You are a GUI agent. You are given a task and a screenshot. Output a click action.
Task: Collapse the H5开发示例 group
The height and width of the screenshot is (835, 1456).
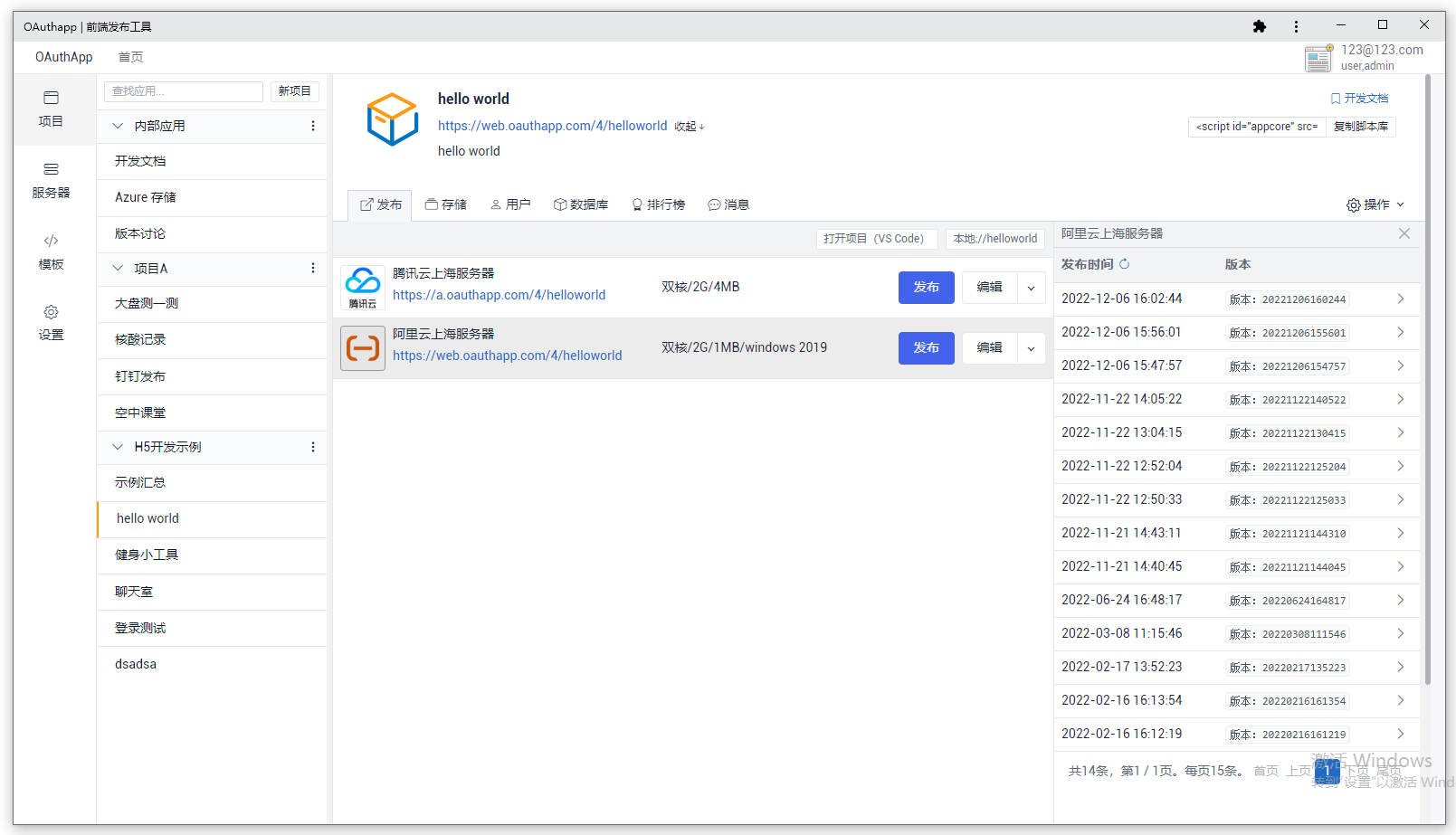point(117,446)
